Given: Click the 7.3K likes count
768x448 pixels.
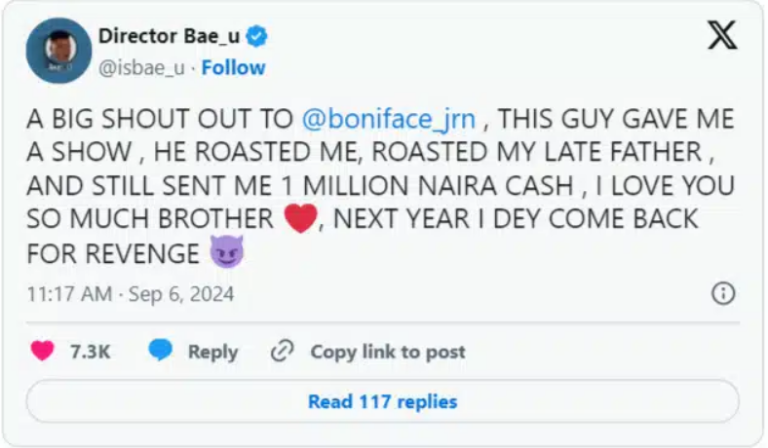Looking at the screenshot, I should click(89, 352).
